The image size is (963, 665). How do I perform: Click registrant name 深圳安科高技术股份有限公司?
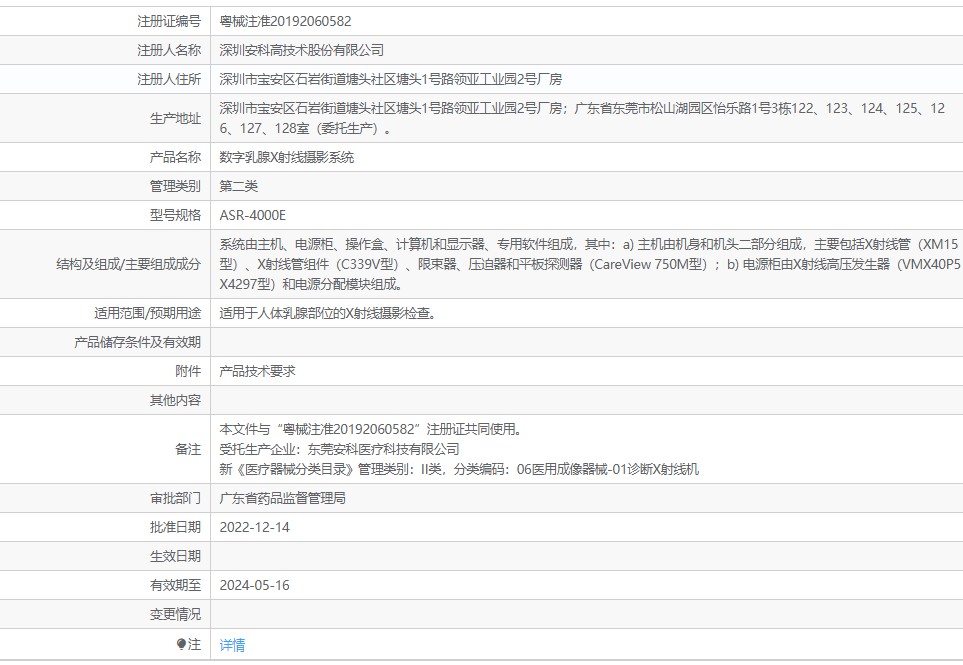coord(302,50)
